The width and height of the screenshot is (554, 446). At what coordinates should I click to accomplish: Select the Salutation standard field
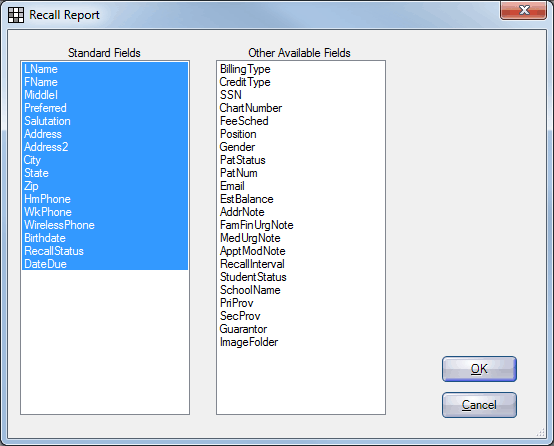click(105, 121)
